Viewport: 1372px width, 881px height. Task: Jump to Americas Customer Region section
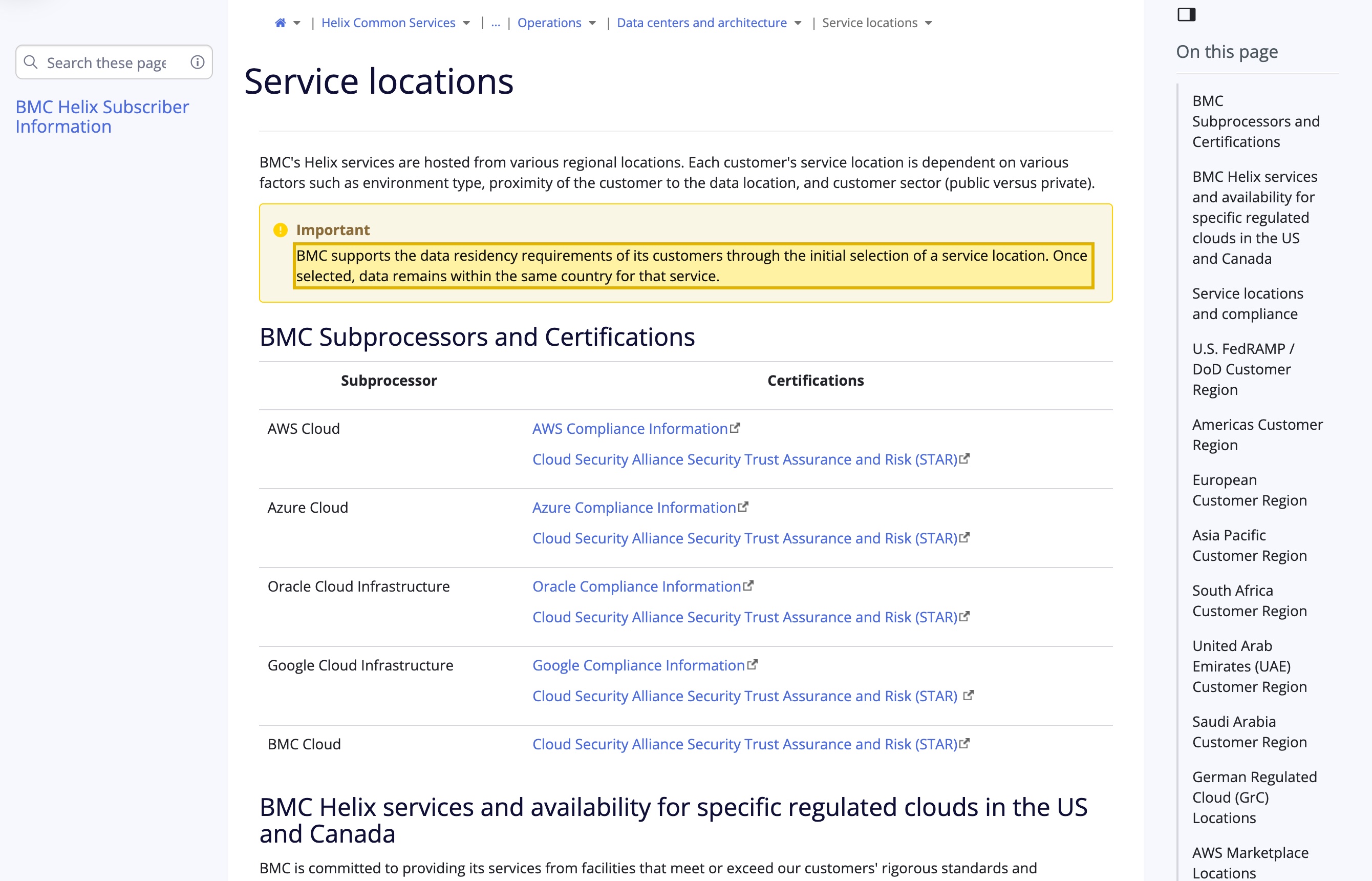tap(1257, 435)
